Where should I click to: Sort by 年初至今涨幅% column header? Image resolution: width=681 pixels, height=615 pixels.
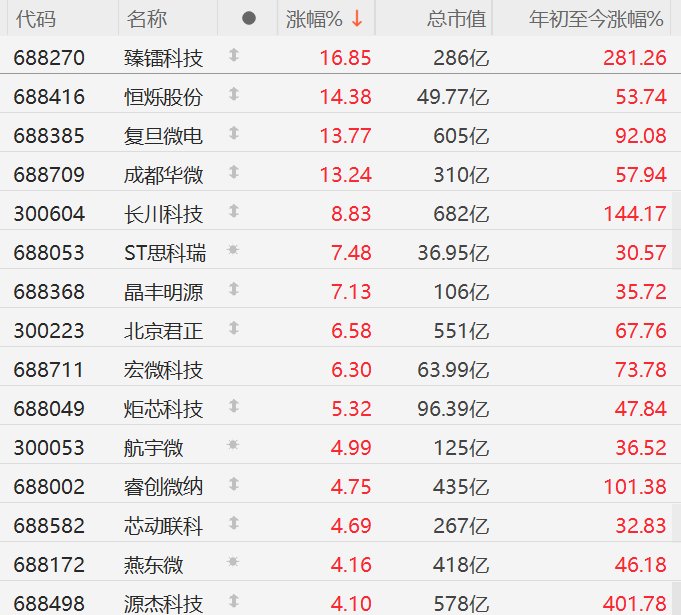click(597, 19)
